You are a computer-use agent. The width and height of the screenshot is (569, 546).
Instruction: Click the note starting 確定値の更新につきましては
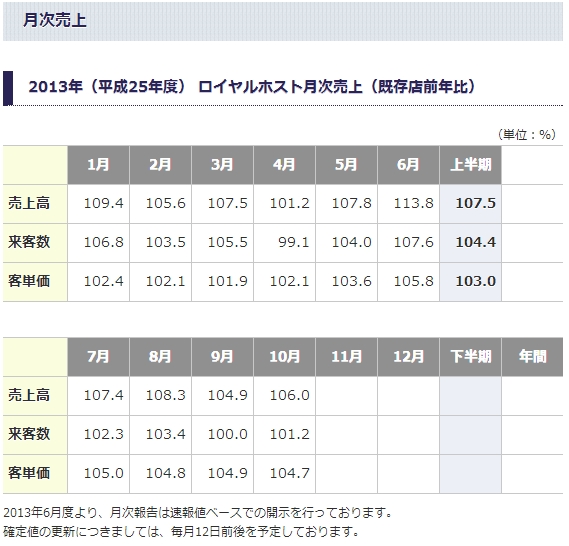[181, 532]
